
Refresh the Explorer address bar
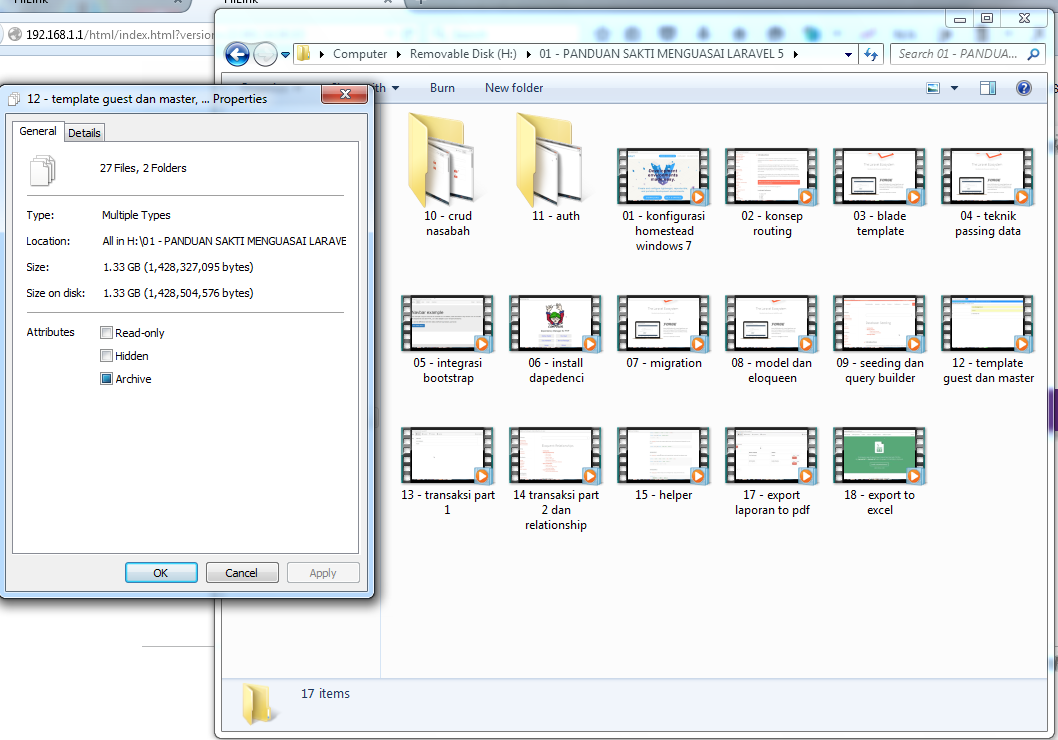click(x=870, y=54)
